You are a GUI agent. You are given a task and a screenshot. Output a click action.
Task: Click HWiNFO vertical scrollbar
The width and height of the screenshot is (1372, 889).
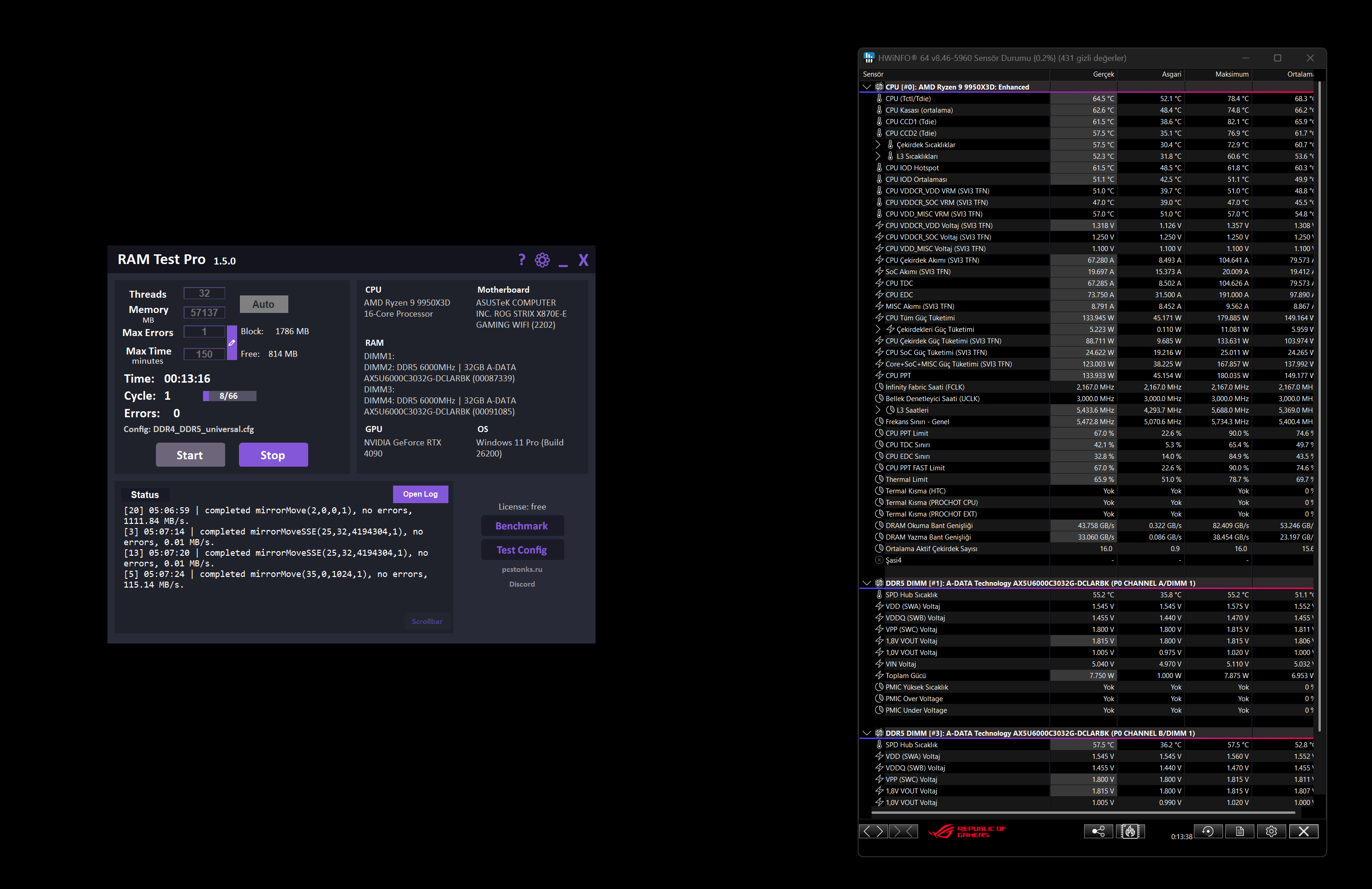(x=1319, y=407)
